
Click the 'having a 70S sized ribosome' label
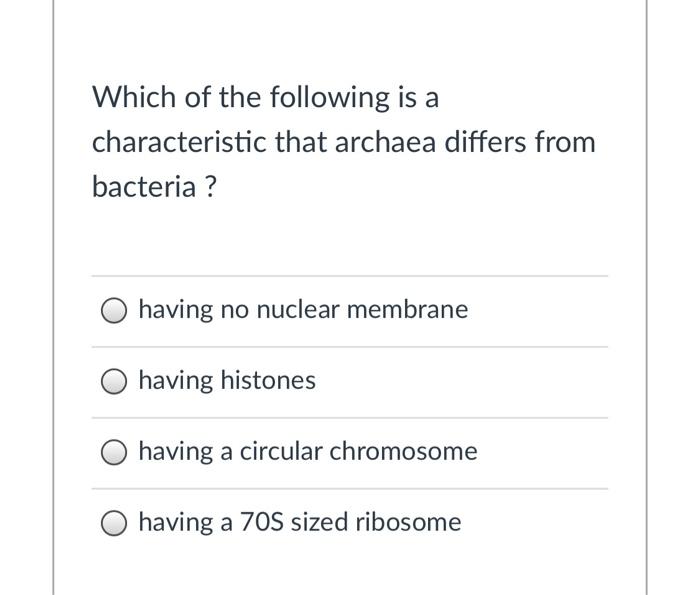click(x=300, y=522)
